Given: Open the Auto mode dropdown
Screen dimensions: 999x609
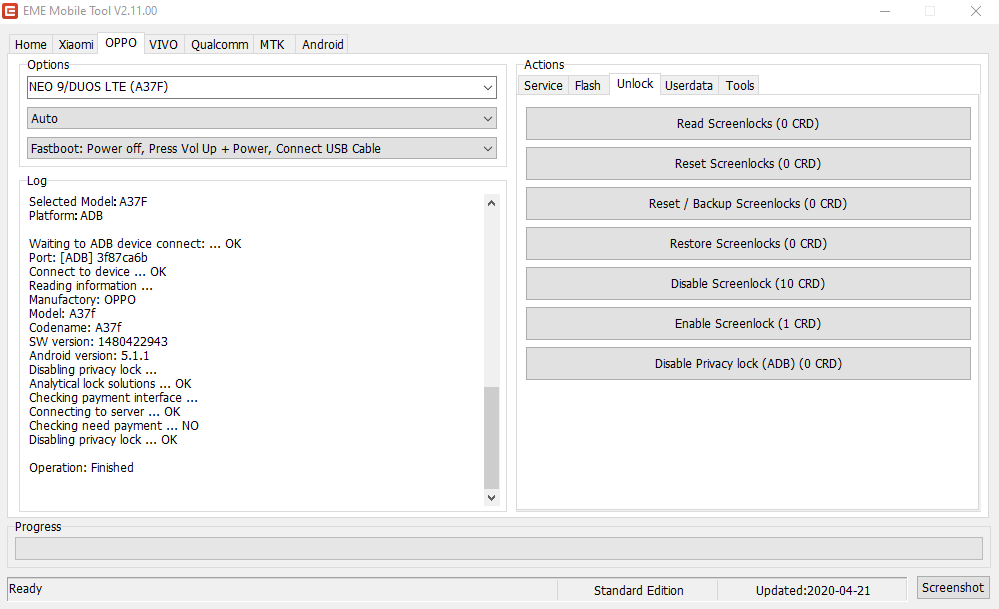Looking at the screenshot, I should 262,118.
